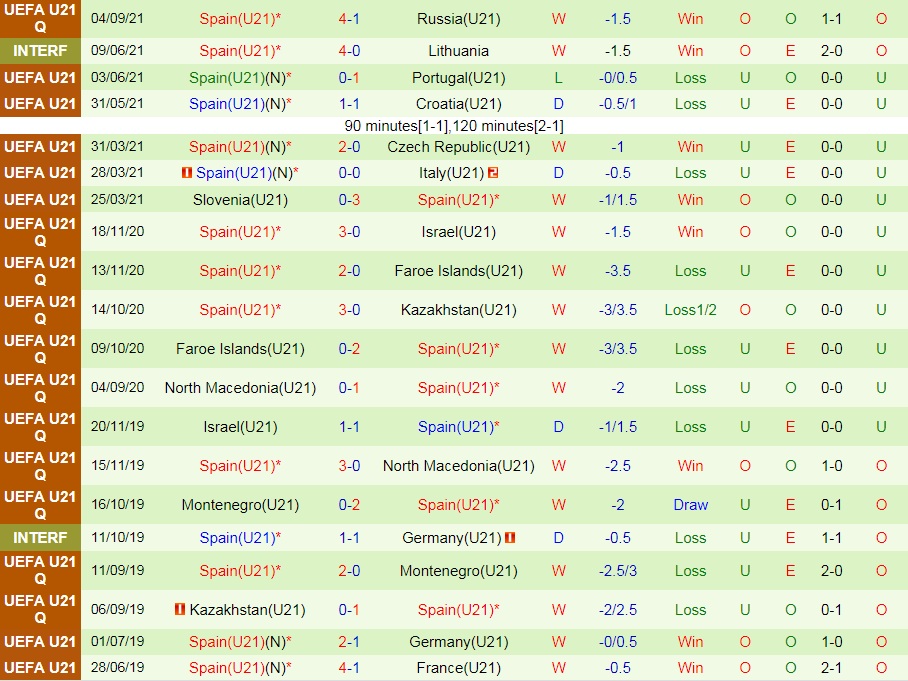Click half-time score 2-0 in Lithuania row
908x681 pixels.
(x=832, y=51)
